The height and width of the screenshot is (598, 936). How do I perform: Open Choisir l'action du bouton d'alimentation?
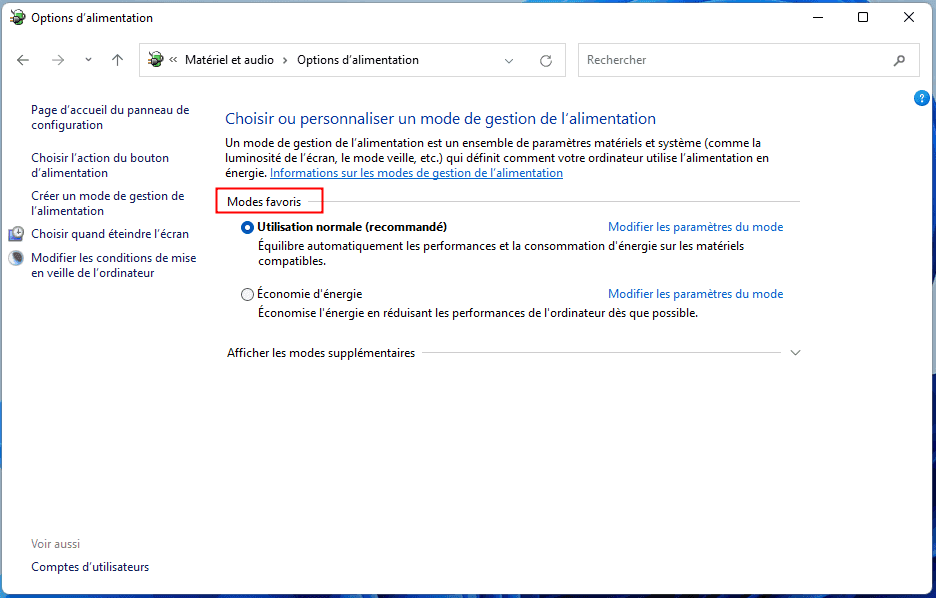pos(100,165)
